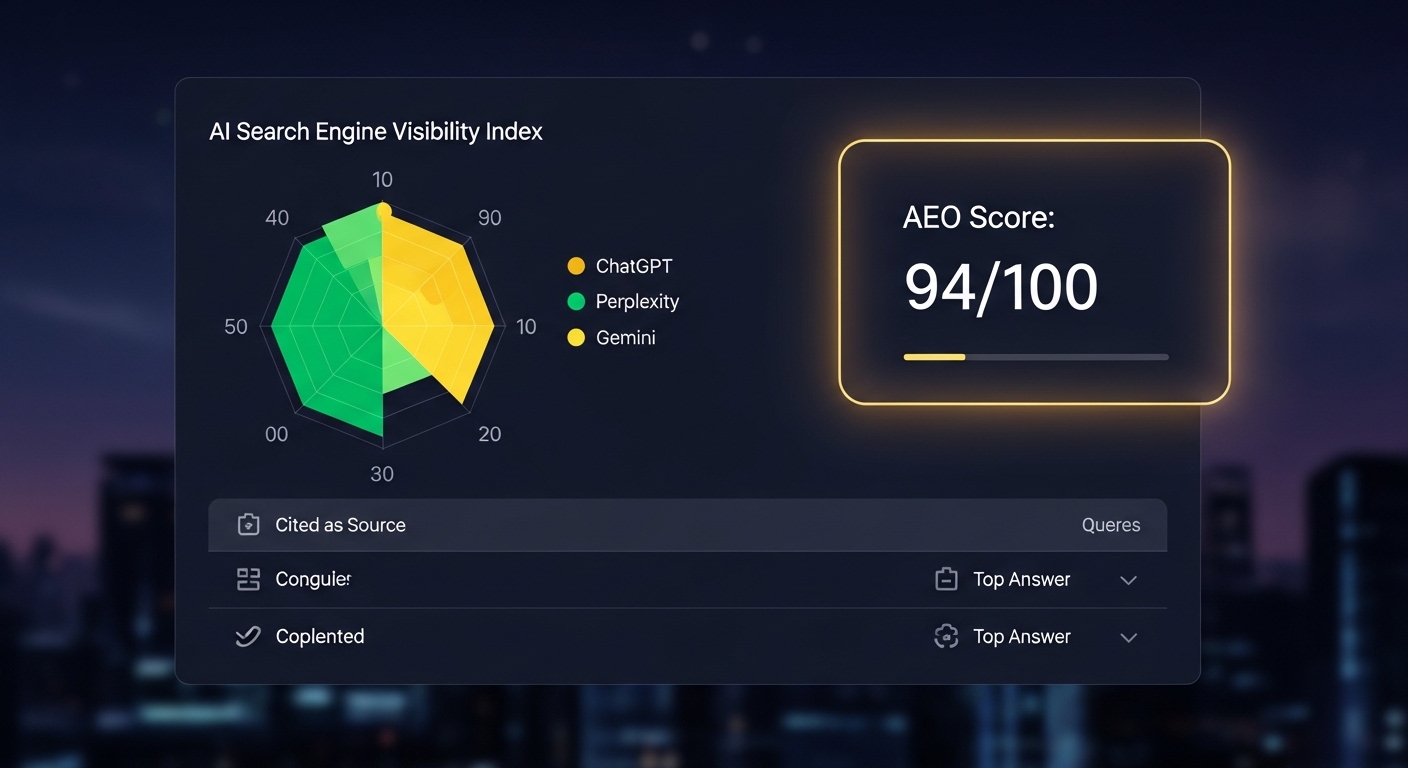Click the 94/100 AEO Score card
This screenshot has width=1408, height=768.
[x=1034, y=272]
